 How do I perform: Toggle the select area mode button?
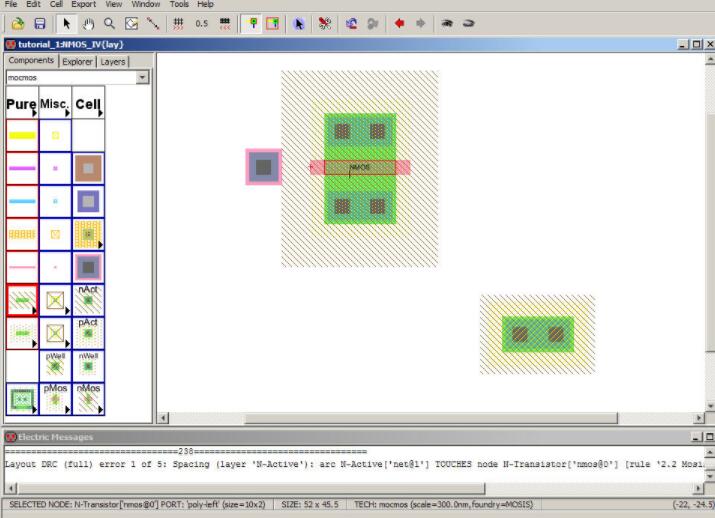click(272, 23)
